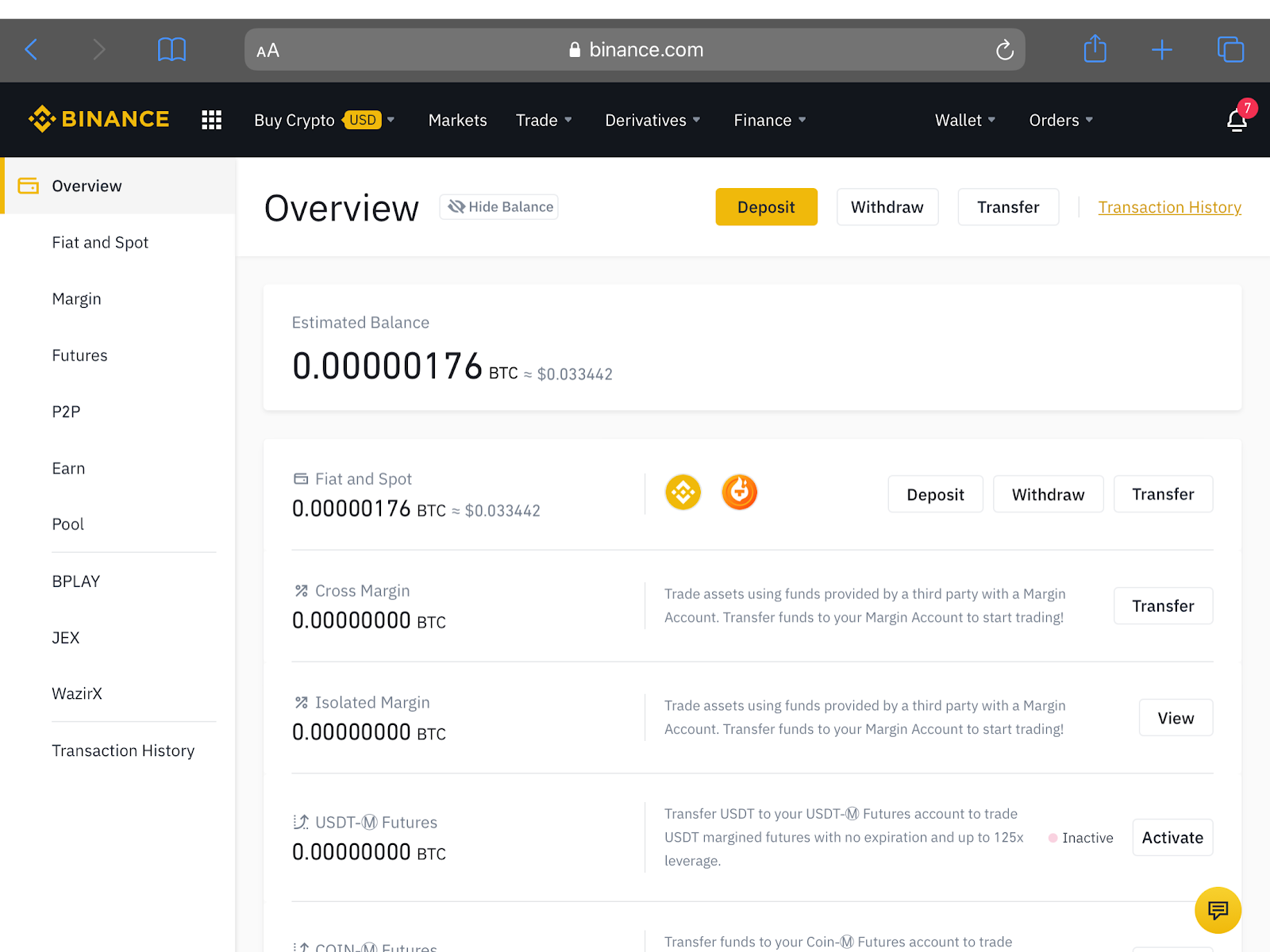This screenshot has width=1270, height=952.
Task: Click the Cross Margin section title
Action: [362, 591]
